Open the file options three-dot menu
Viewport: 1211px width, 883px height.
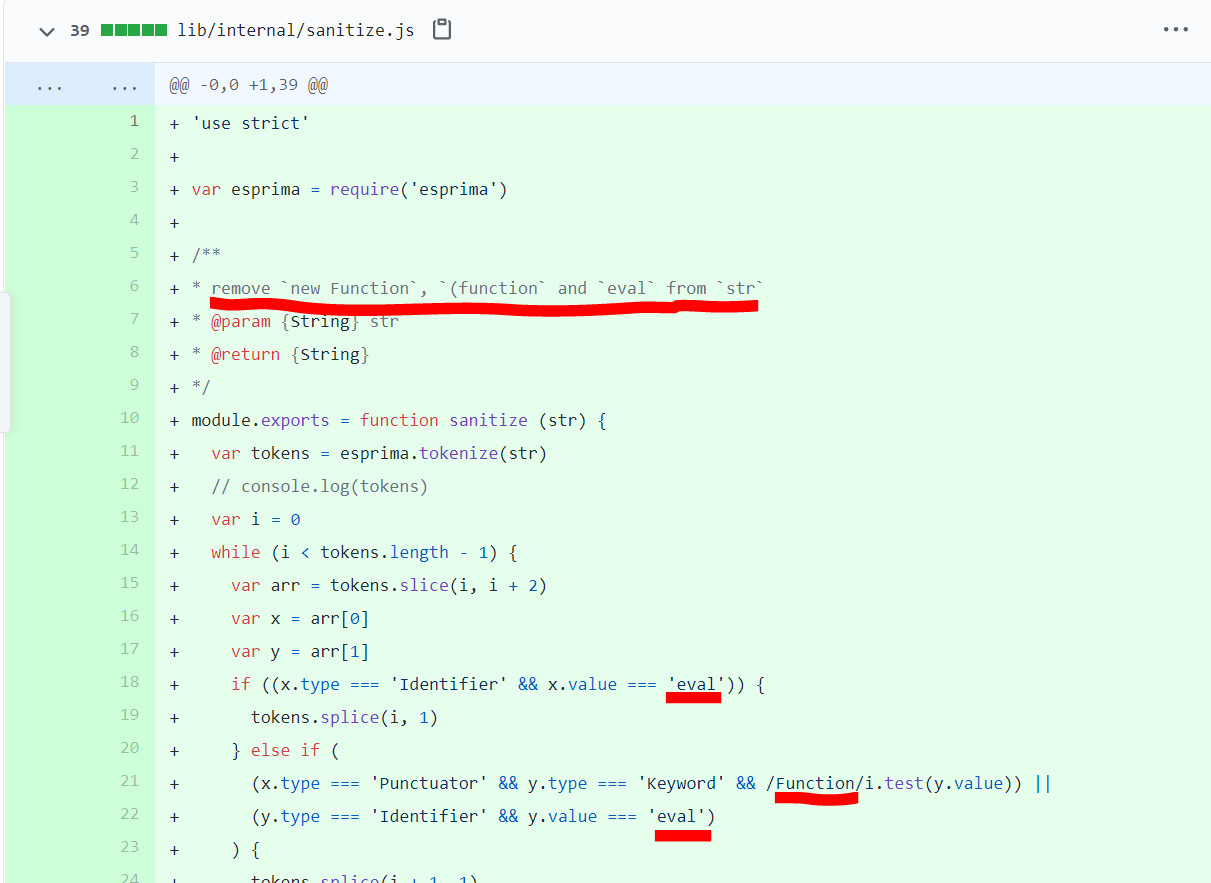tap(1176, 30)
